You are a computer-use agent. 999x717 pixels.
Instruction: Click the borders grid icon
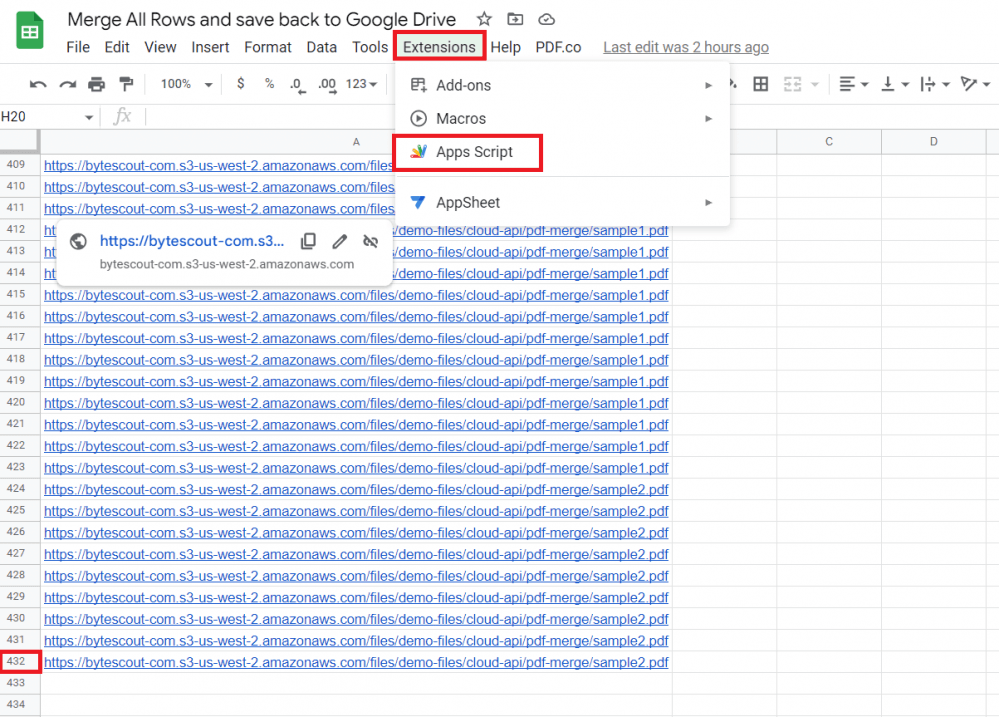pyautogui.click(x=760, y=84)
